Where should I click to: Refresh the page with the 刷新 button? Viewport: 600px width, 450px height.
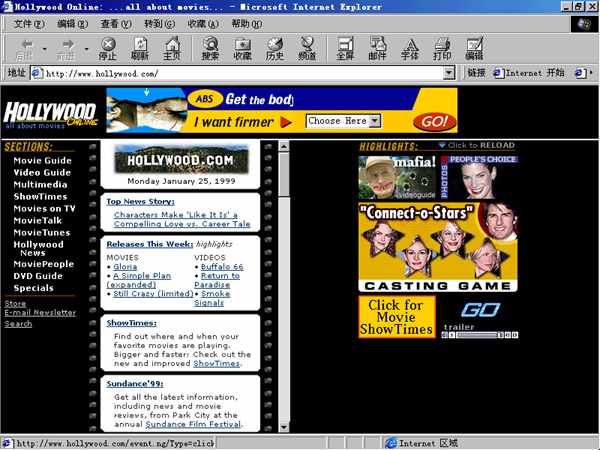click(140, 49)
